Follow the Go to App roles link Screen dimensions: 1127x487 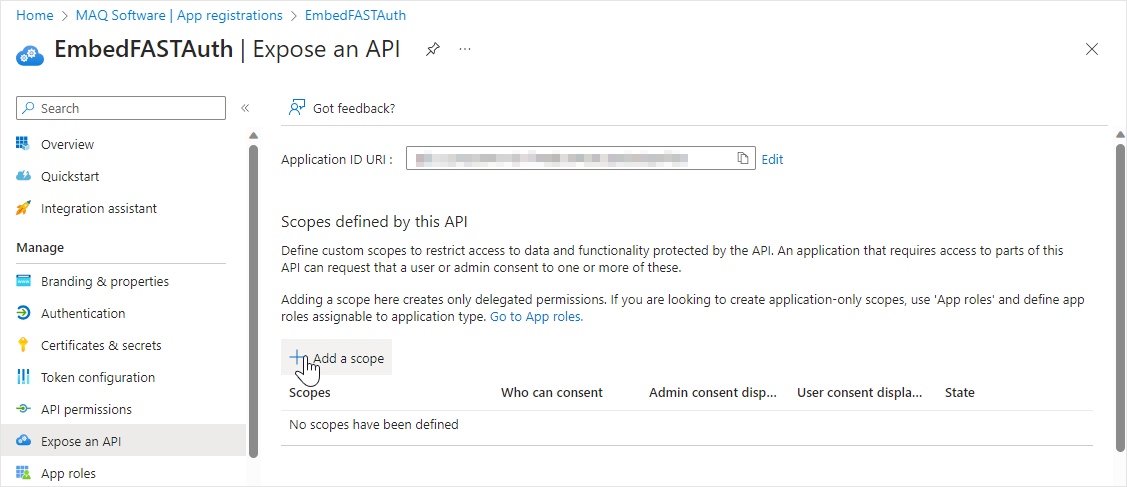tap(536, 316)
